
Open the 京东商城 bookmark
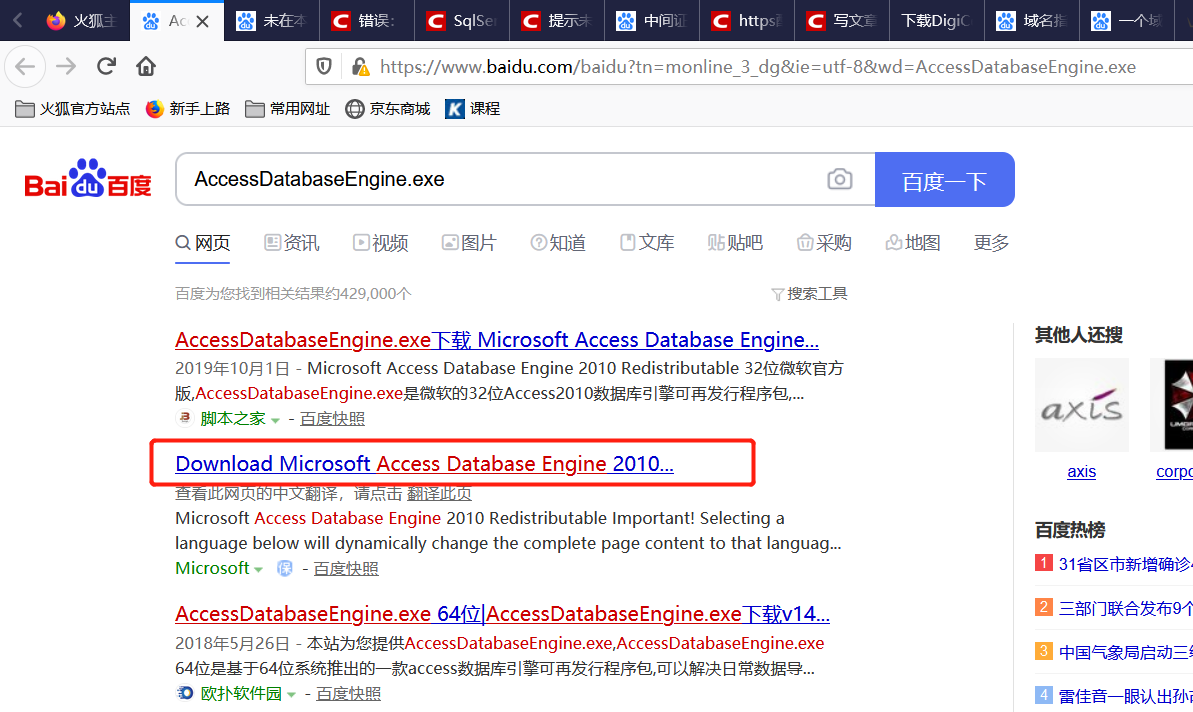pyautogui.click(x=388, y=109)
